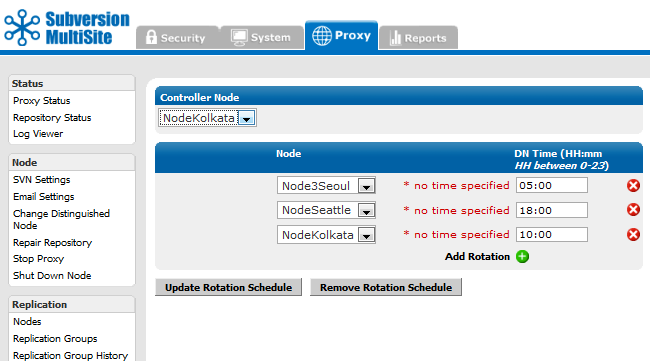This screenshot has height=361, width=650.
Task: Click the Node sidebar section header
Action: 72,162
